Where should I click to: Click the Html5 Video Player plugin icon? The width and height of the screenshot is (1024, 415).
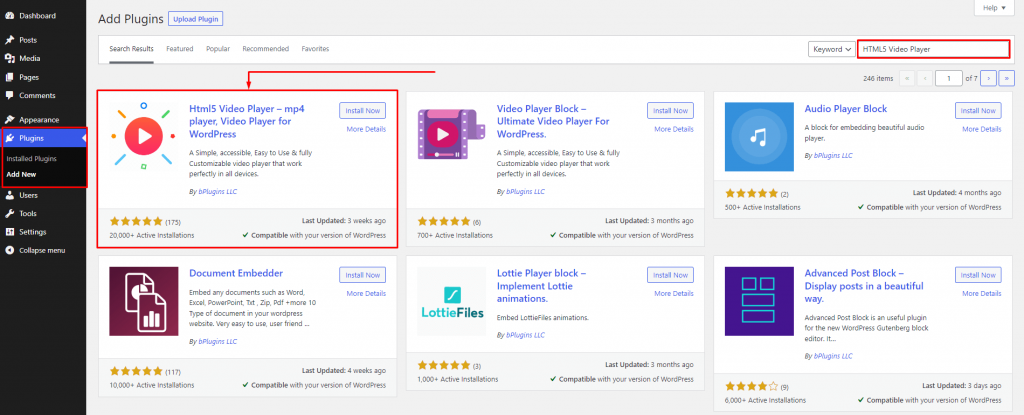click(144, 137)
